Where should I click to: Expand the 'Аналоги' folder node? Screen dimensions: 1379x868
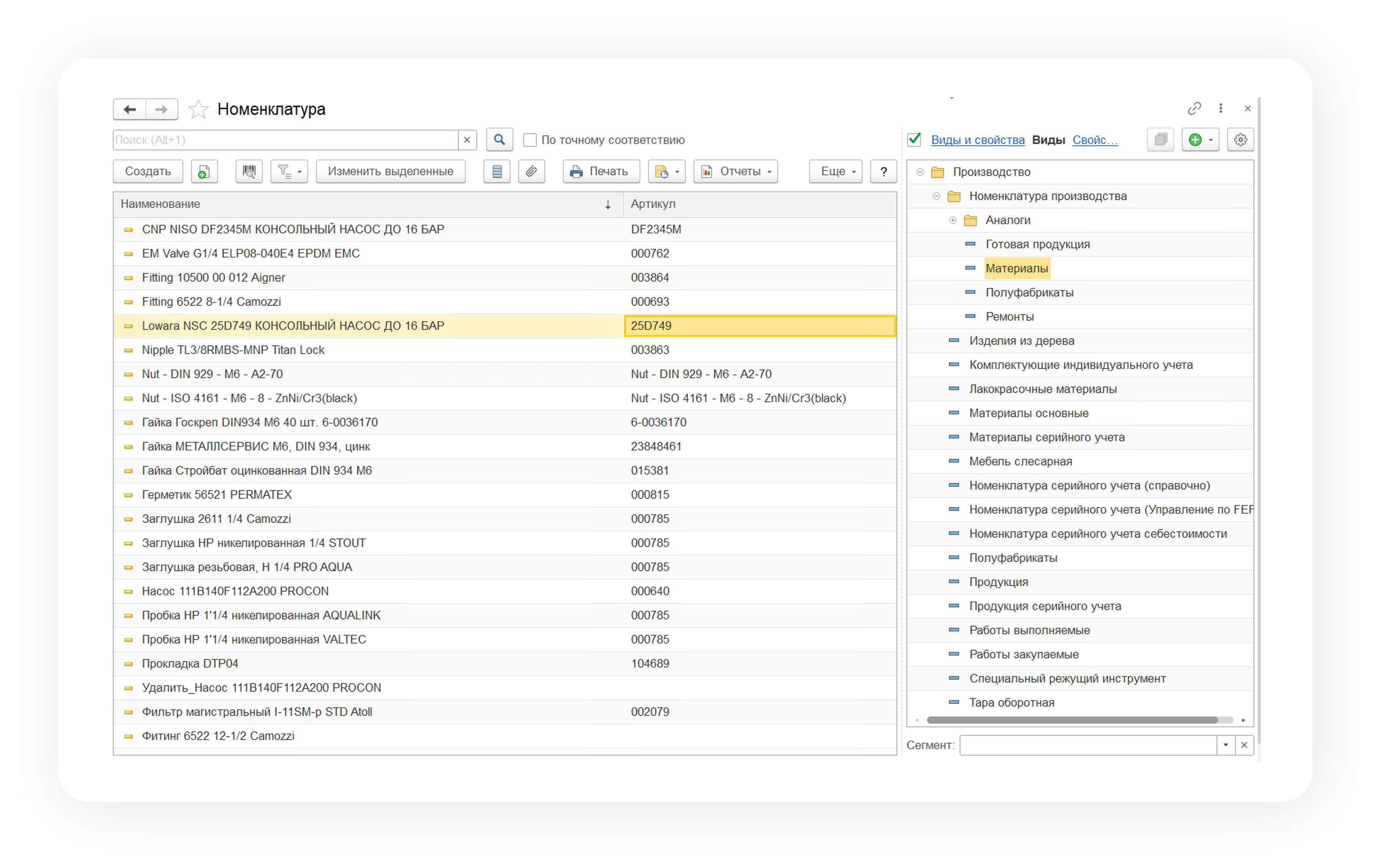tap(953, 220)
